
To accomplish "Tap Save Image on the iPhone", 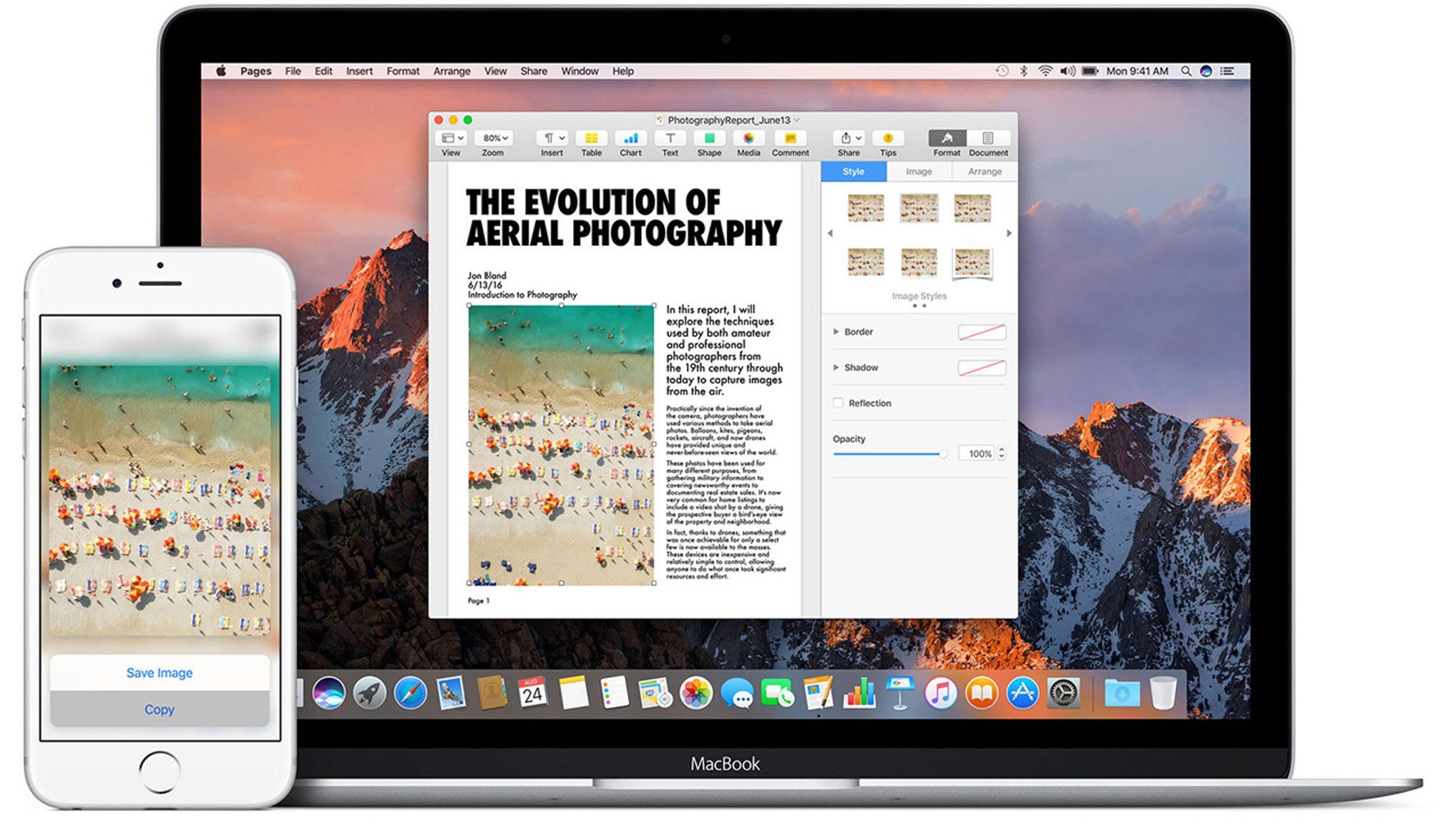I will (159, 673).
